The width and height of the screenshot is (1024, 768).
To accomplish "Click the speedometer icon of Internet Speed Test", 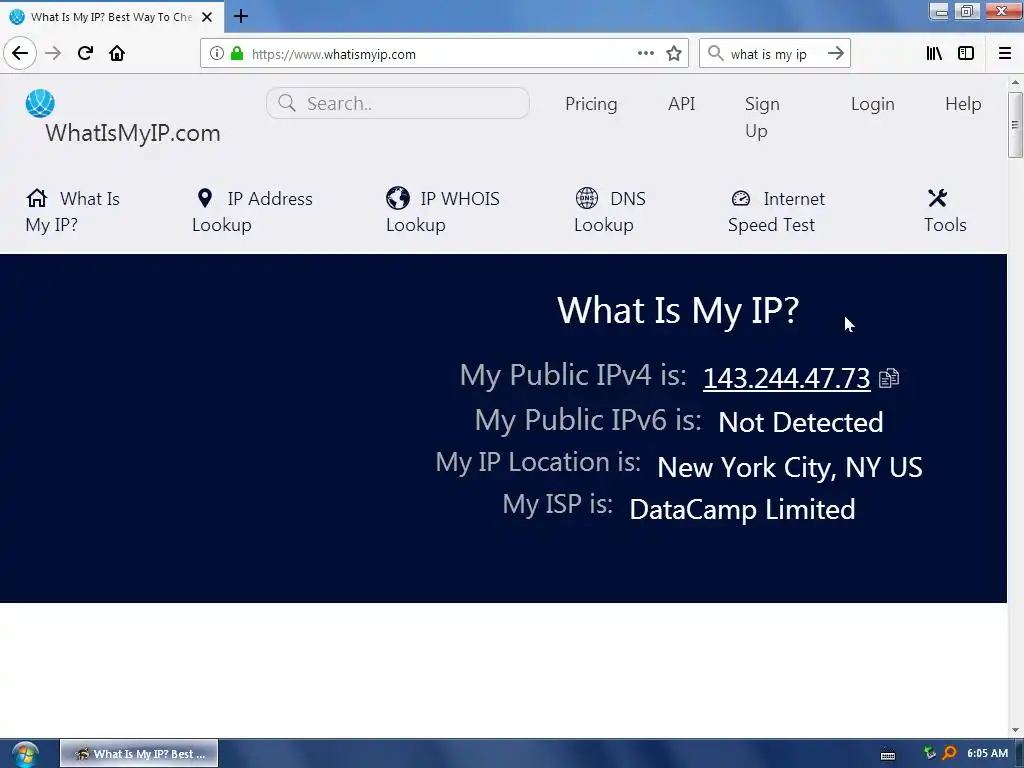I will click(741, 198).
